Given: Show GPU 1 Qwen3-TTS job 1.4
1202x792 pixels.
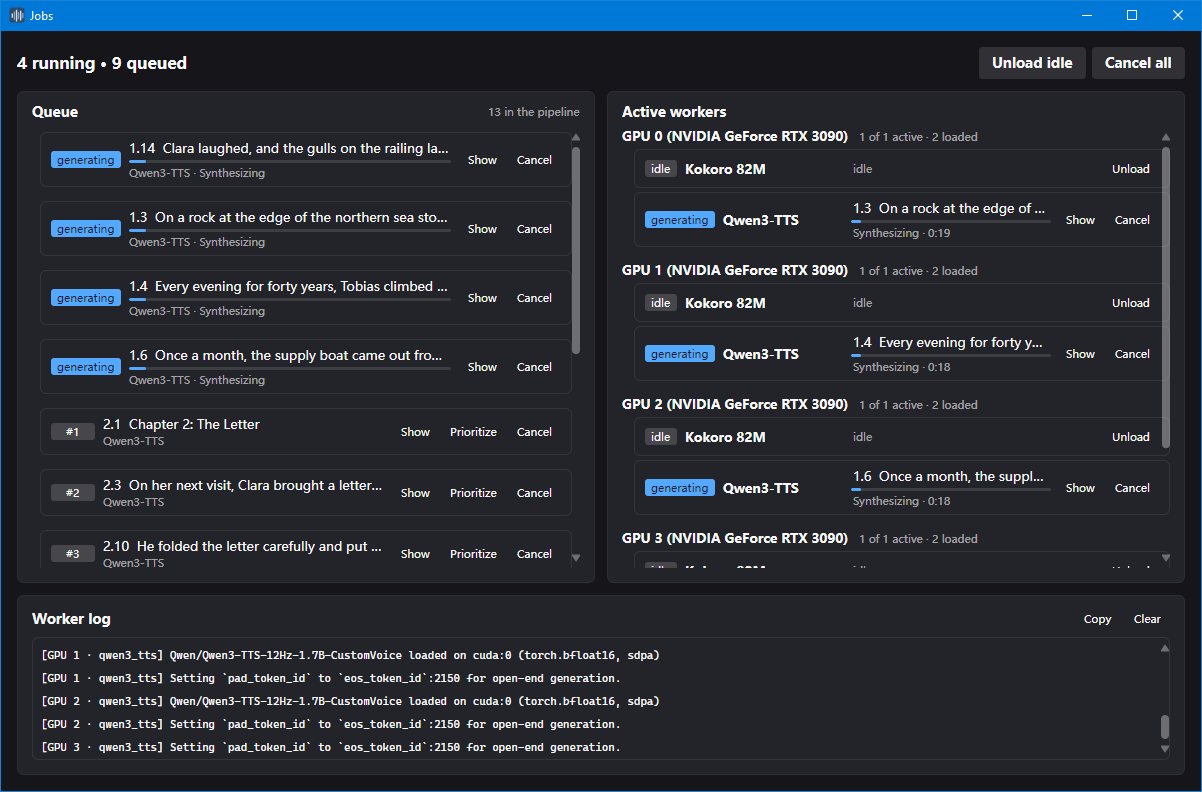Looking at the screenshot, I should click(x=1080, y=354).
